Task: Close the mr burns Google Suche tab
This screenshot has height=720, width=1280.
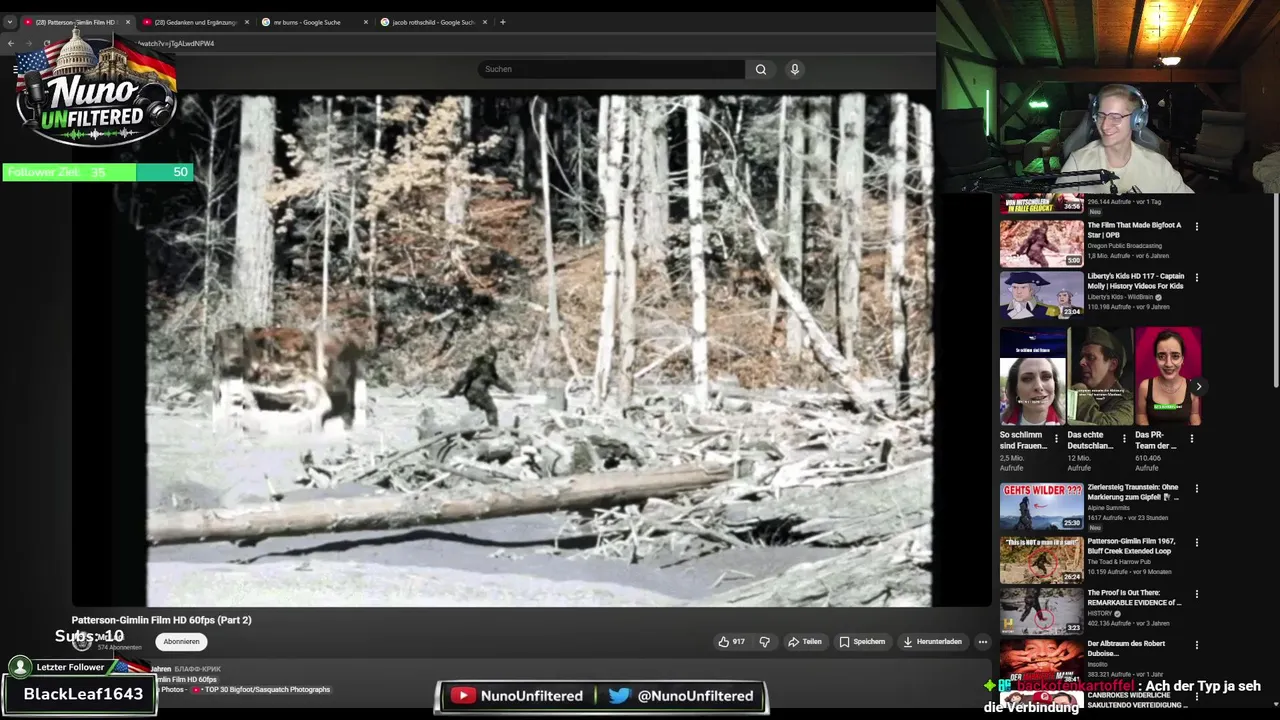Action: (x=366, y=22)
